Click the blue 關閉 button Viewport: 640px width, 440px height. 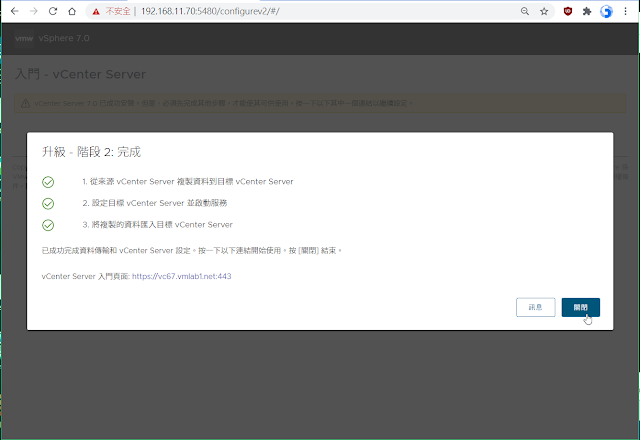[x=580, y=307]
